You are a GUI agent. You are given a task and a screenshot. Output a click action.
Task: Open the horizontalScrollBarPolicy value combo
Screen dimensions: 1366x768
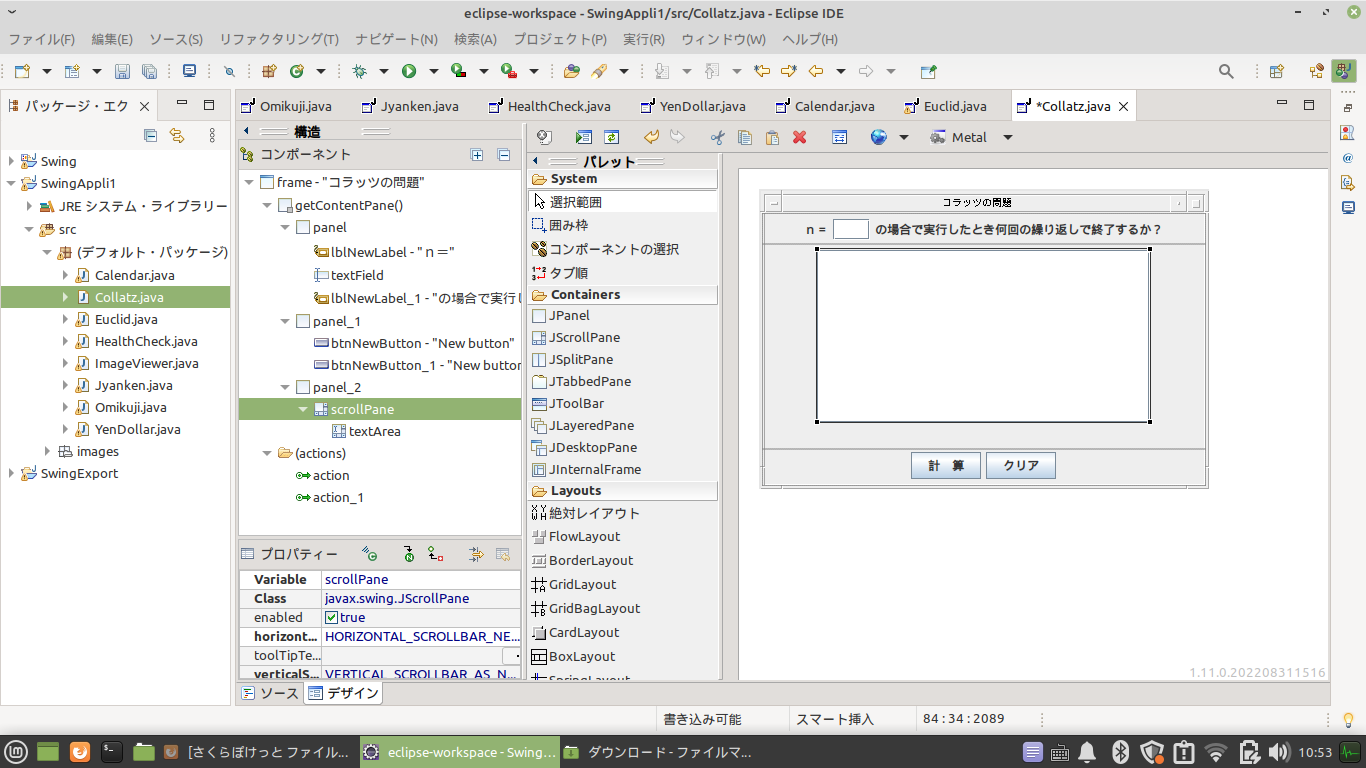(x=421, y=637)
